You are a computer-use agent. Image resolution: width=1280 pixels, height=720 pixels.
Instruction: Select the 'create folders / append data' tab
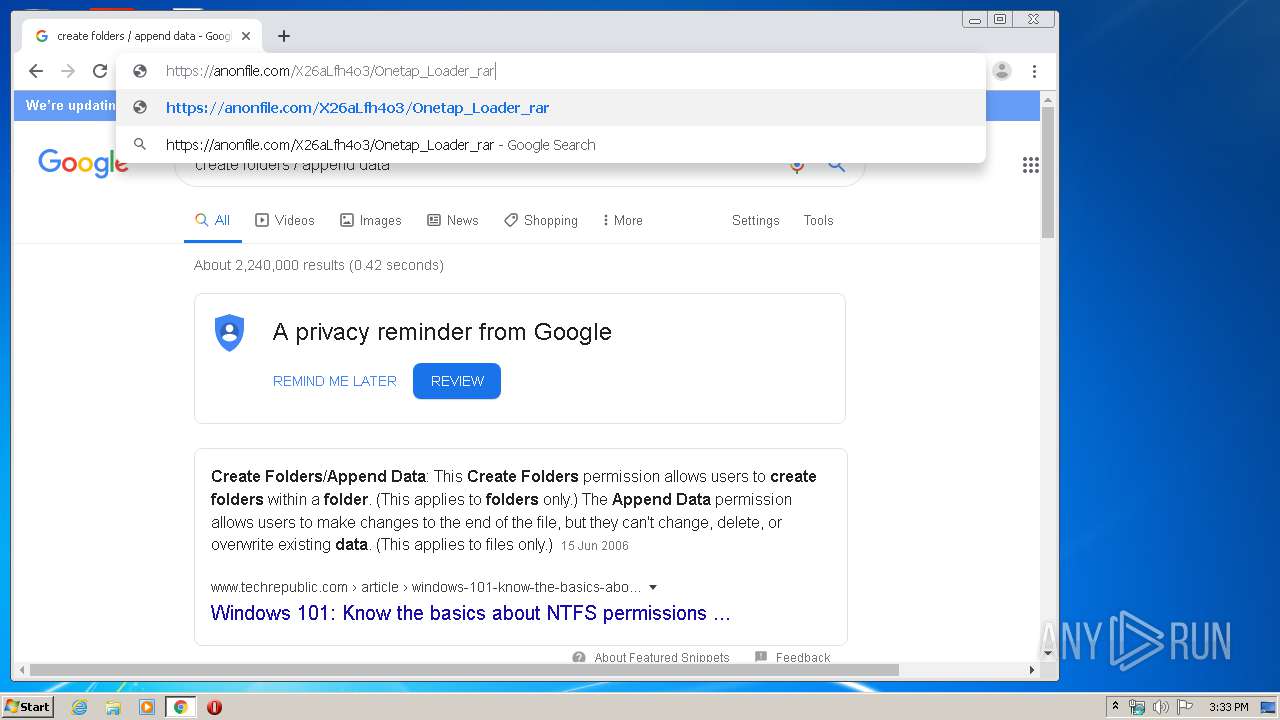click(x=142, y=36)
